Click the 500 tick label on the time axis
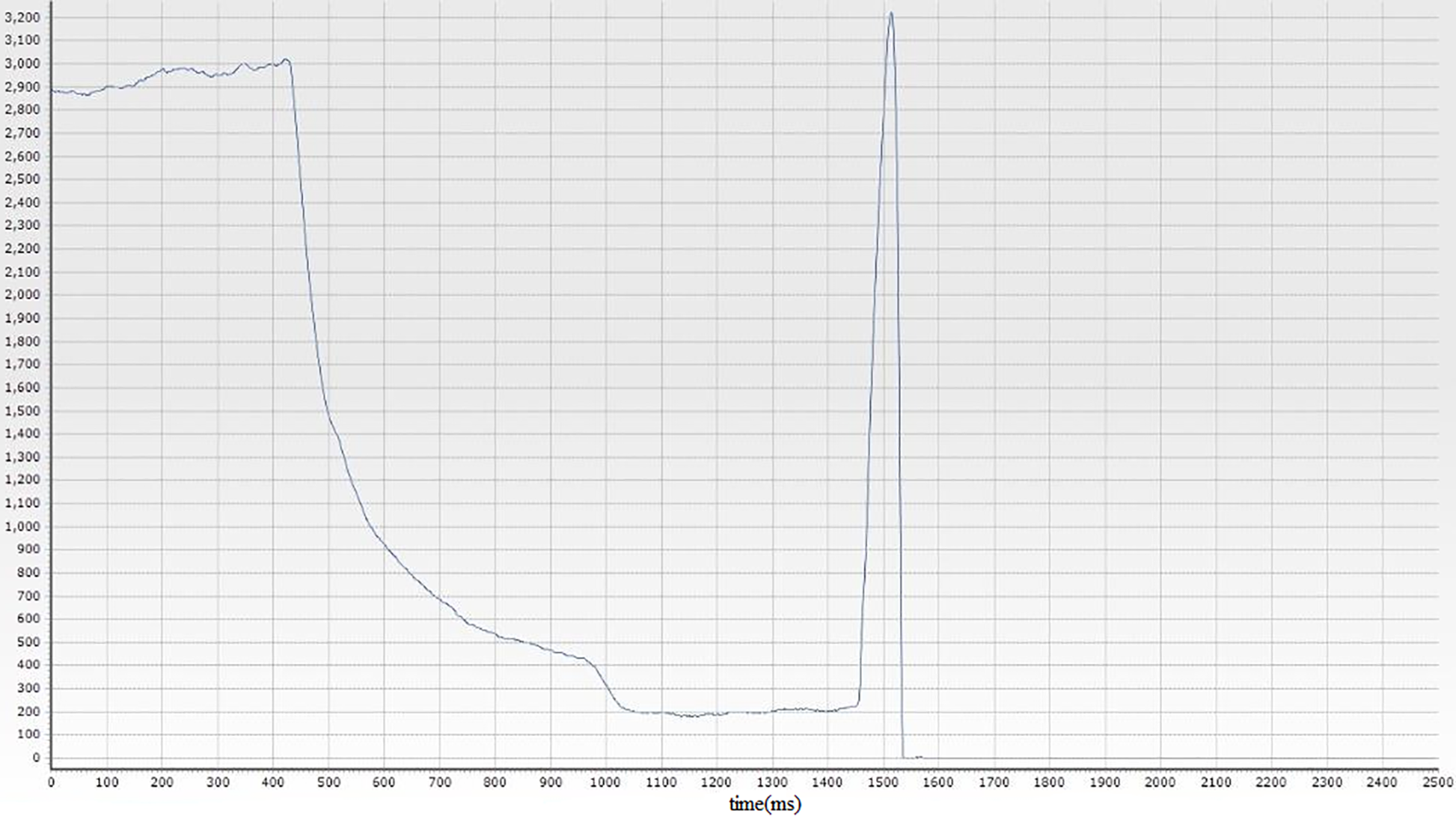 (x=328, y=782)
